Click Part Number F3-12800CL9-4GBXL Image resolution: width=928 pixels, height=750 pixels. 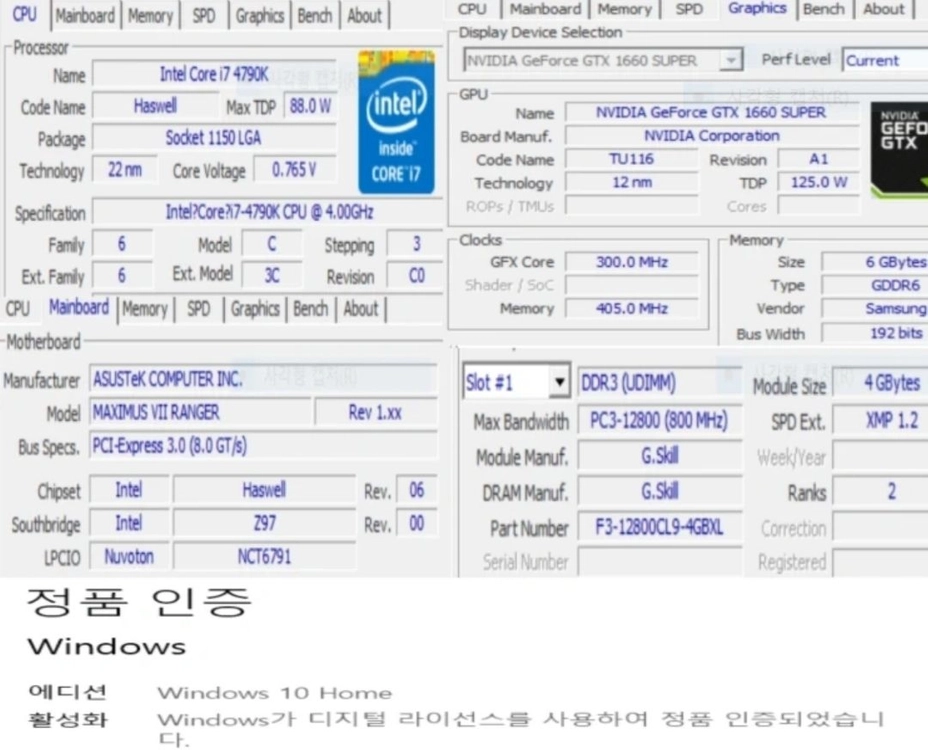659,527
